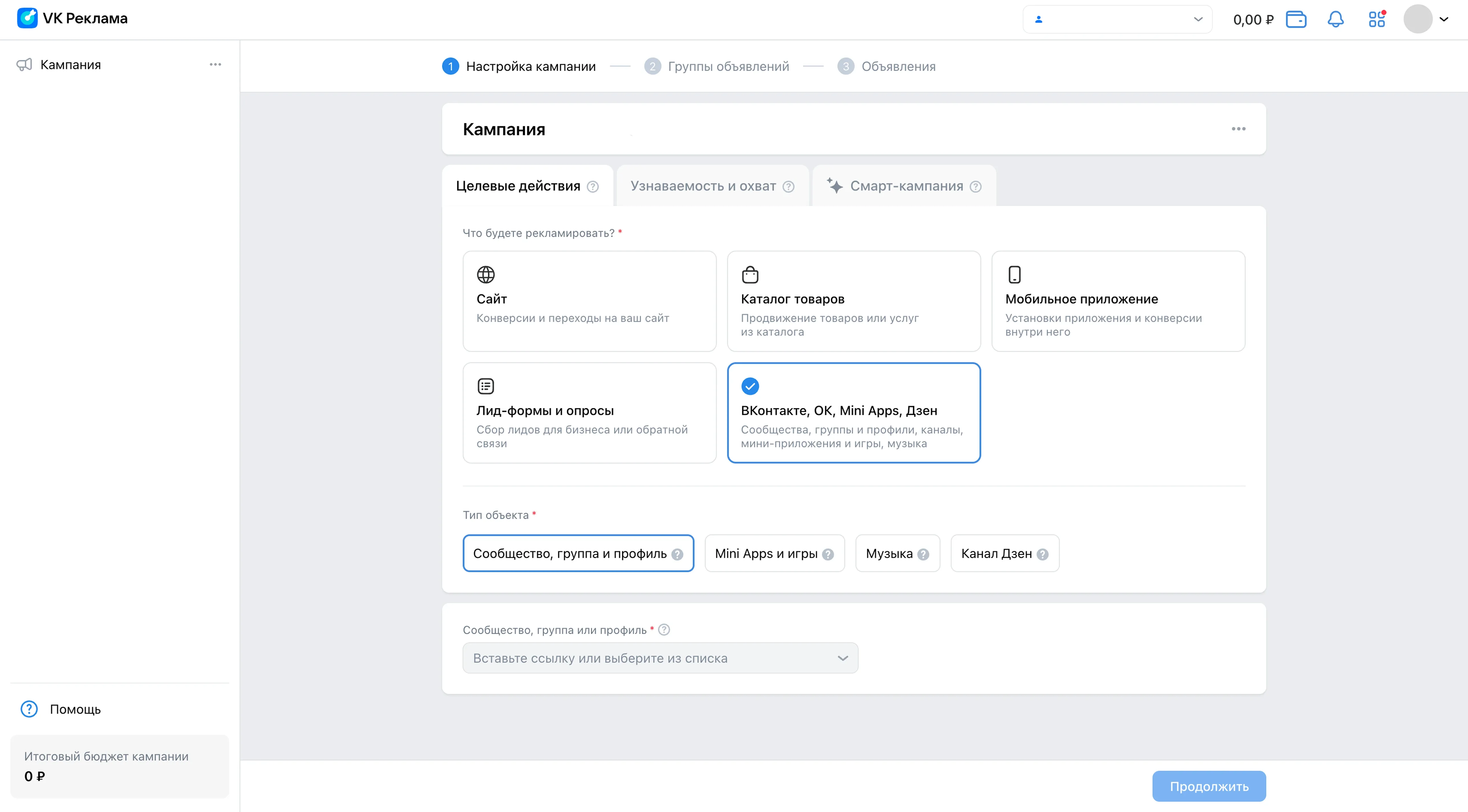Screen dimensions: 1468x812
Task: Expand the profile avatar menu chevron
Action: coord(1443,19)
